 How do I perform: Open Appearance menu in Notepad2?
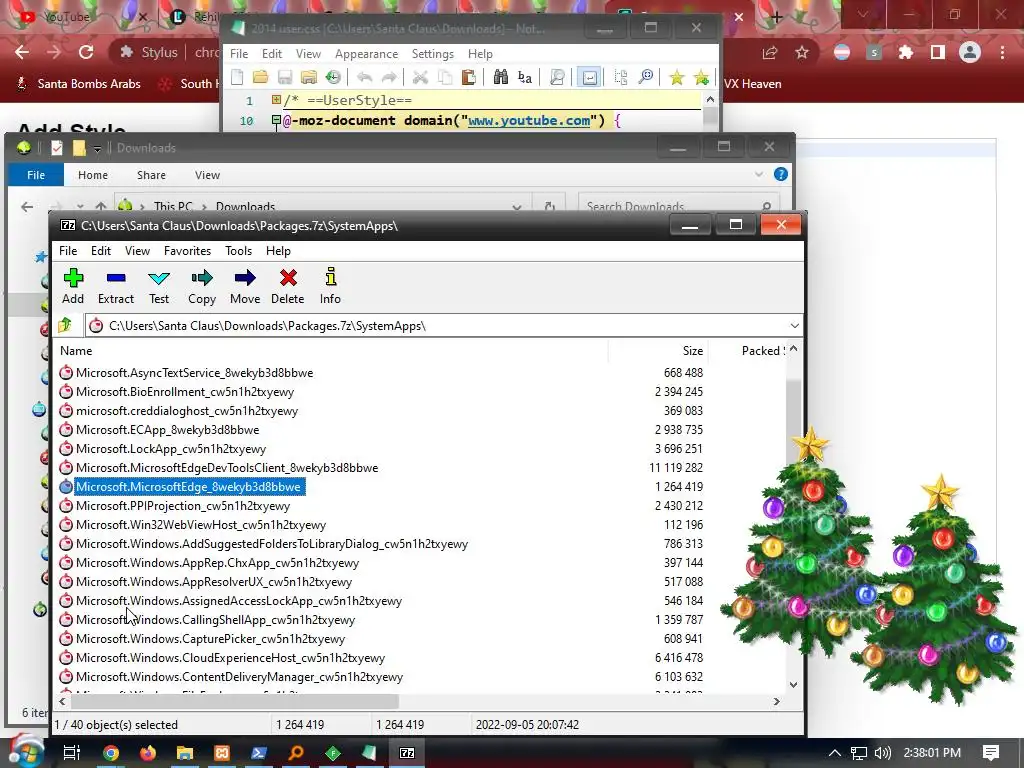[366, 54]
